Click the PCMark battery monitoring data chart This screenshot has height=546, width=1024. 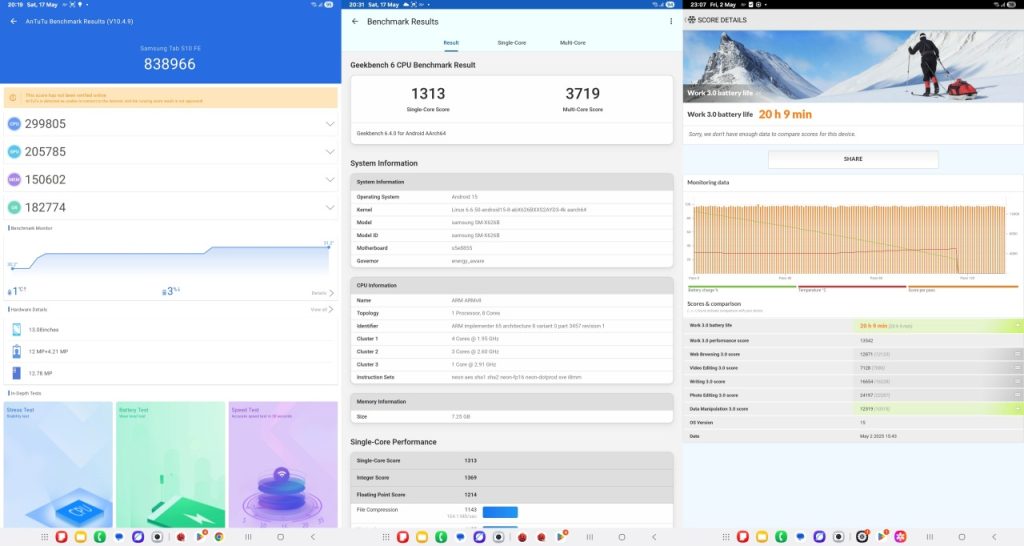click(x=854, y=240)
